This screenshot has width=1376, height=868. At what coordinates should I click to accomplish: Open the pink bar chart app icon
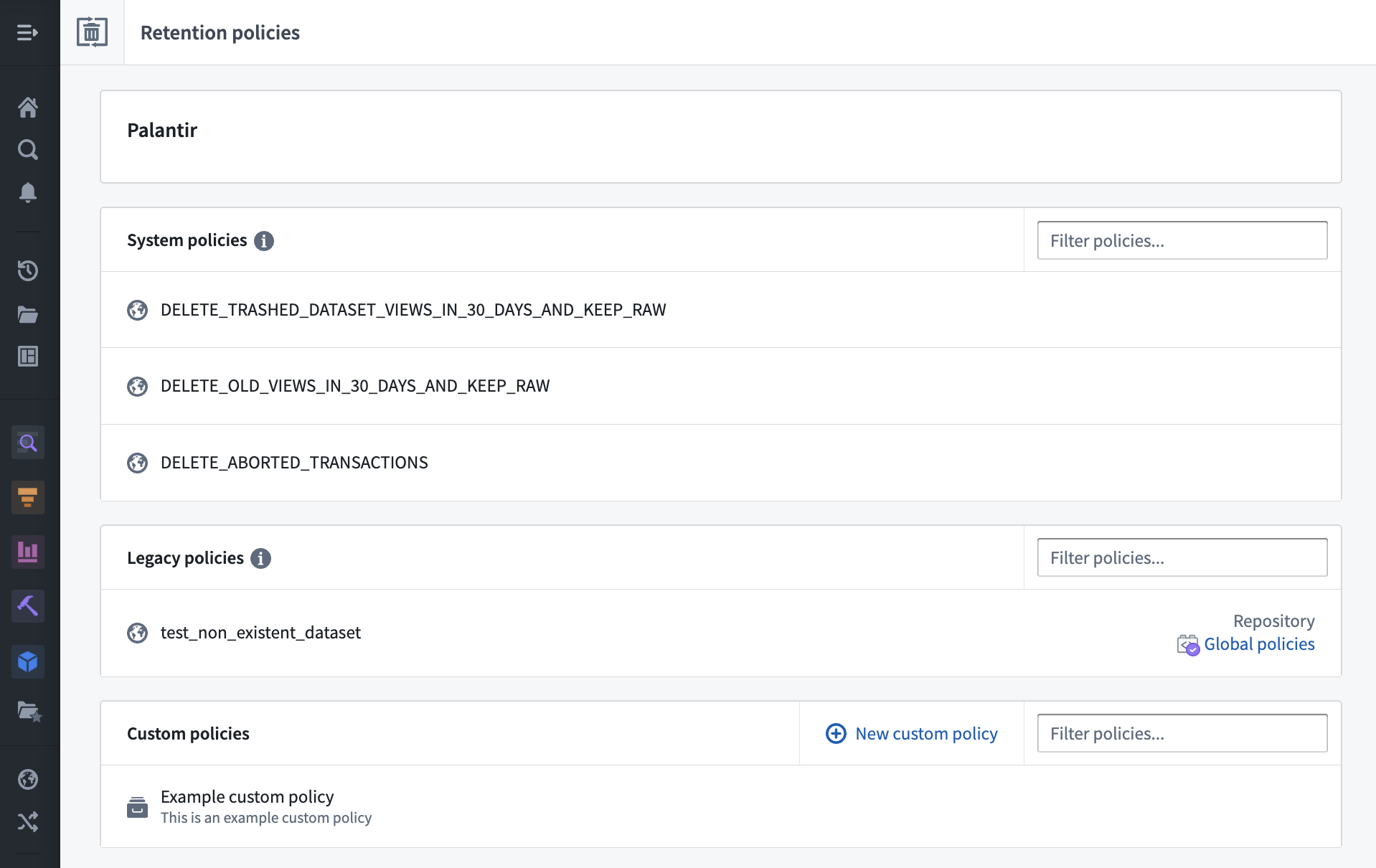[28, 552]
